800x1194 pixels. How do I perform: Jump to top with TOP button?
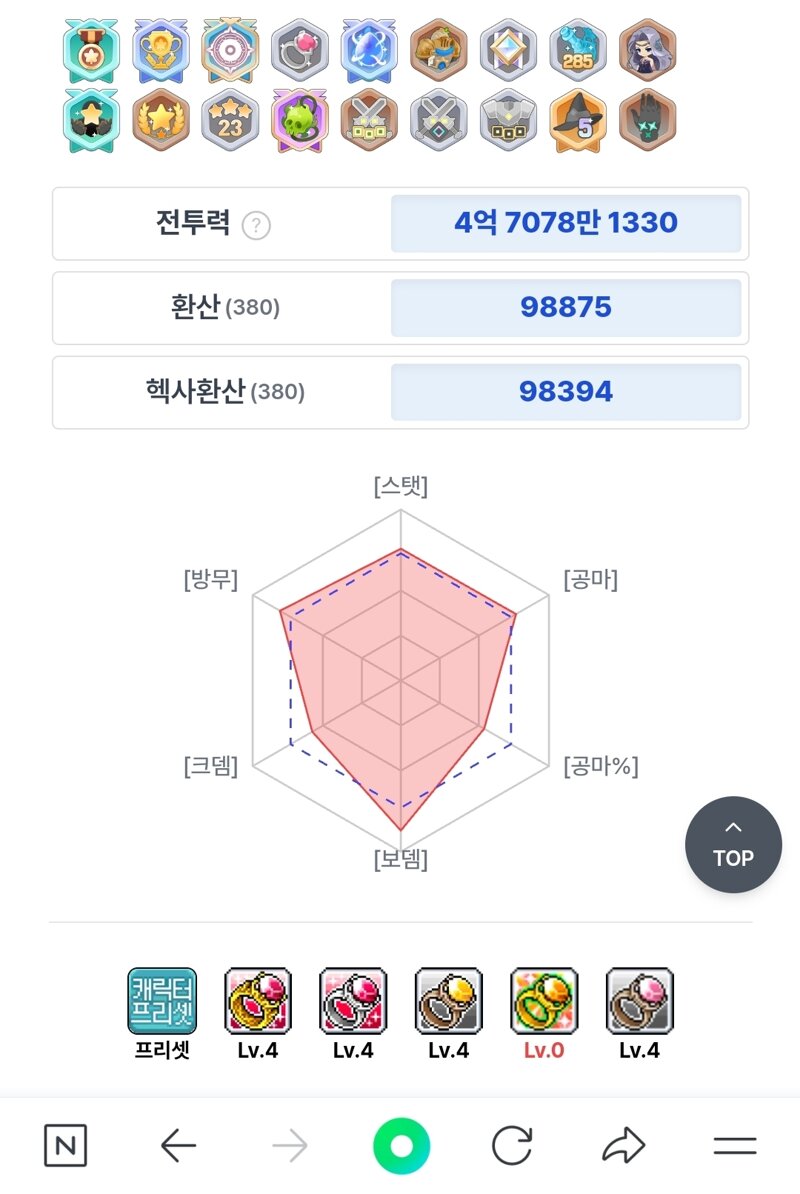point(733,844)
